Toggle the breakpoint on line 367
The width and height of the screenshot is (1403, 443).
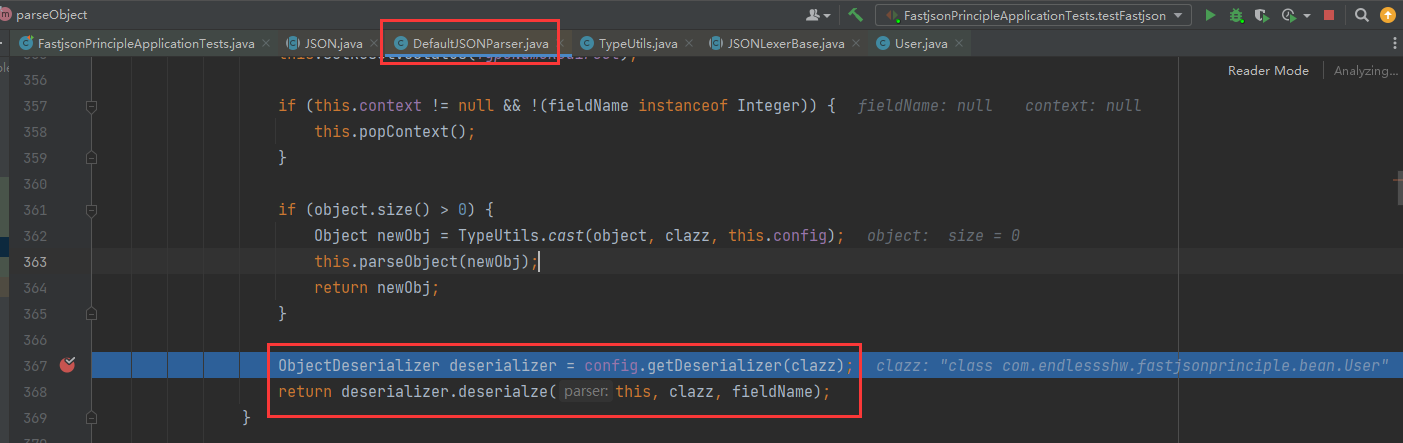click(67, 365)
